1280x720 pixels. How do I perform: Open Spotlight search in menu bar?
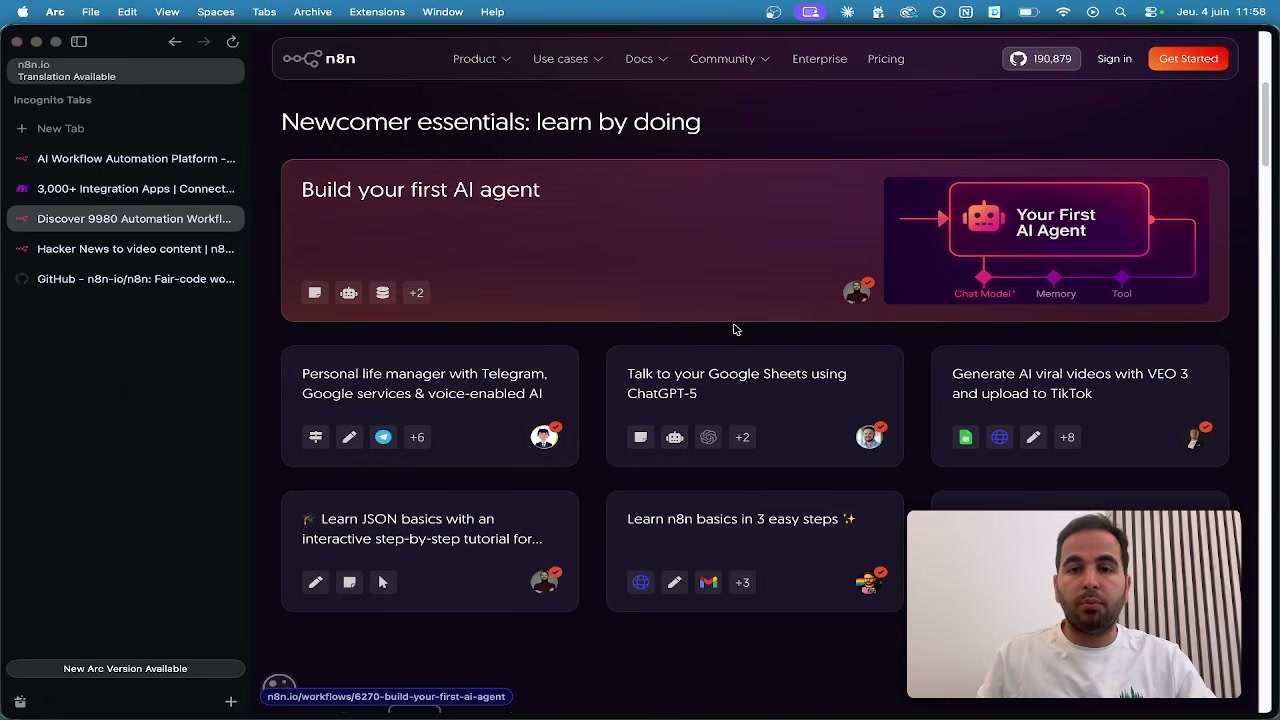click(1121, 12)
